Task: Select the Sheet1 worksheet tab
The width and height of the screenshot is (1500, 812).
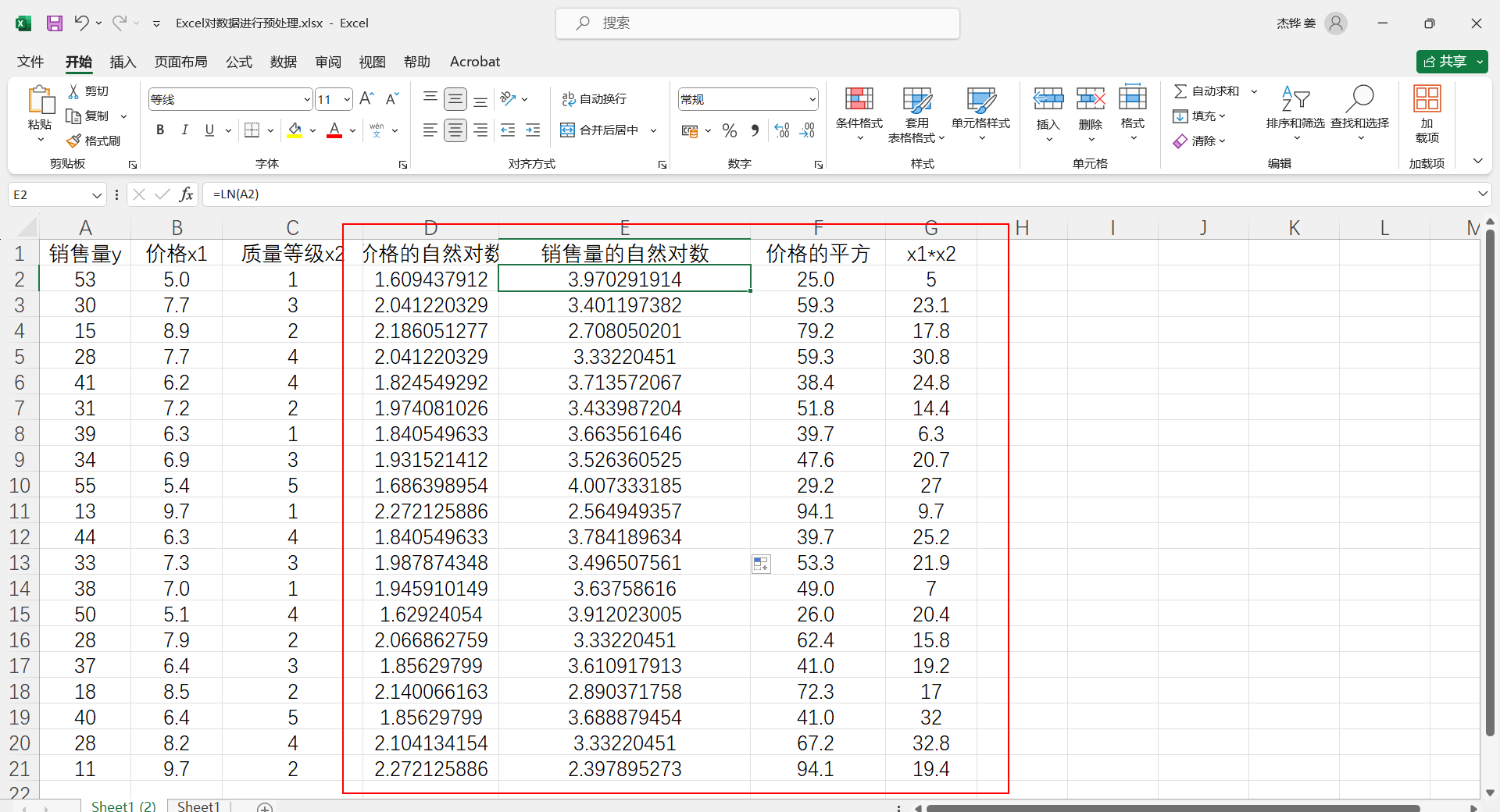Action: pyautogui.click(x=198, y=807)
